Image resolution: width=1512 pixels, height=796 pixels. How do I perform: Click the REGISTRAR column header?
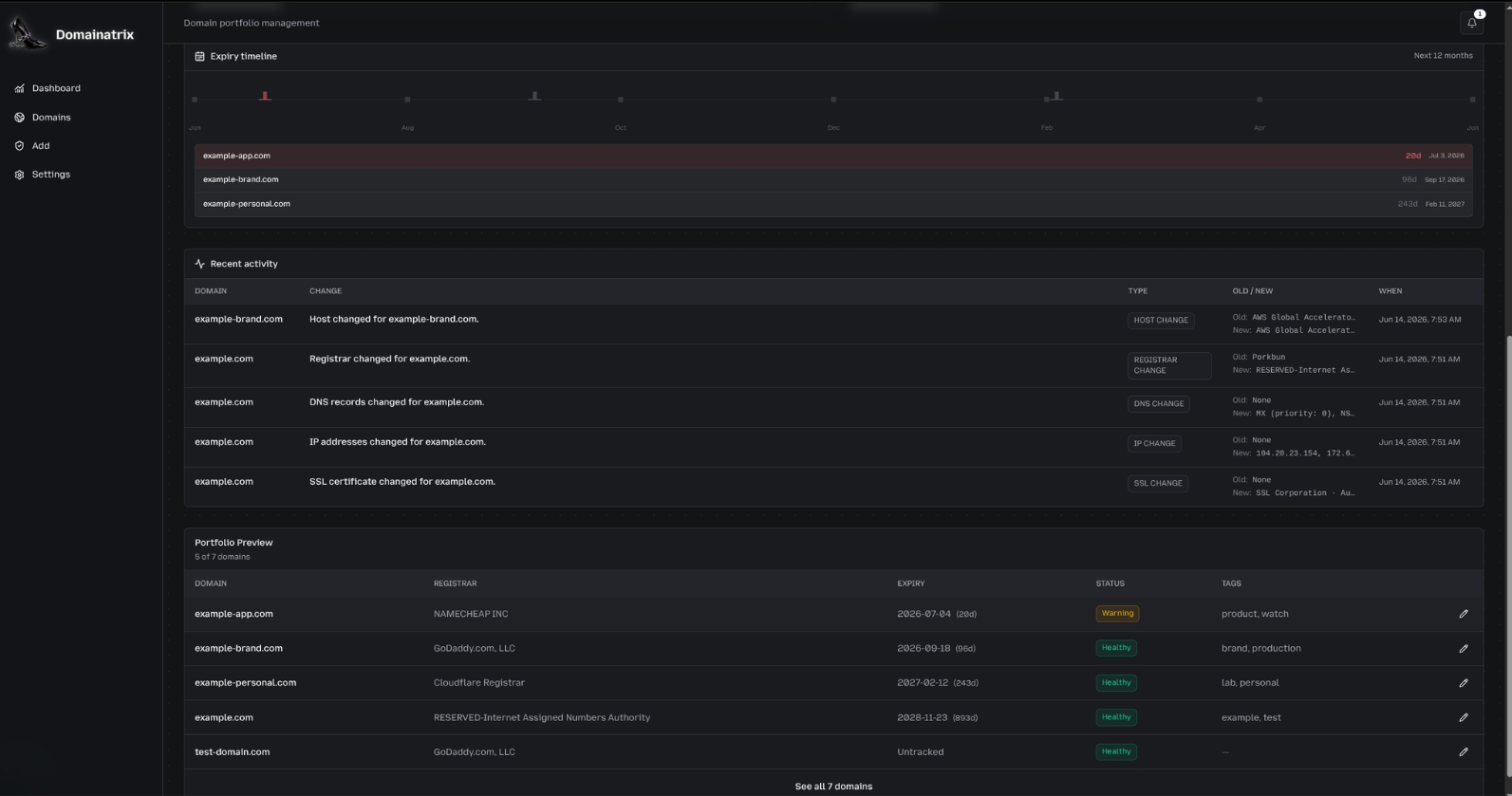point(456,583)
